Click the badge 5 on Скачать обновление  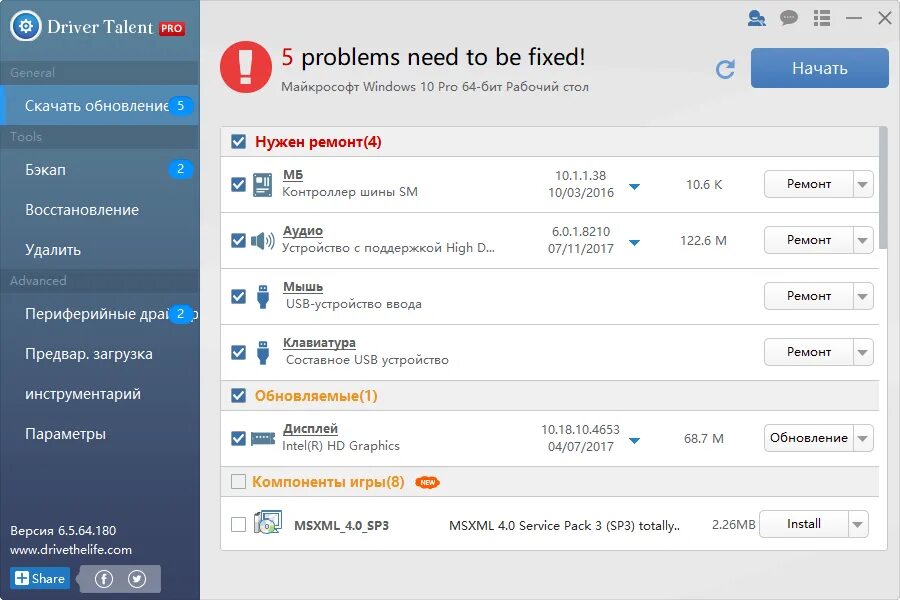pyautogui.click(x=180, y=106)
